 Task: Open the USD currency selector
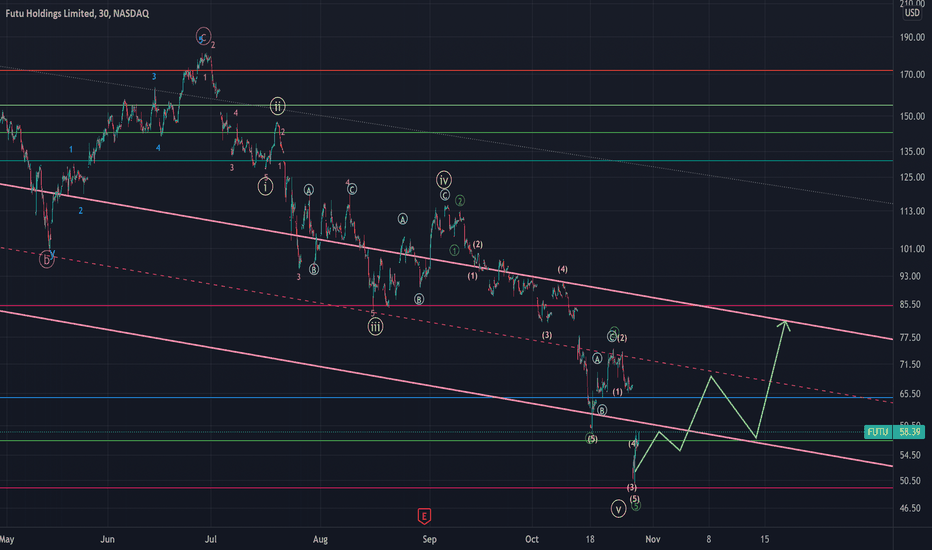912,13
